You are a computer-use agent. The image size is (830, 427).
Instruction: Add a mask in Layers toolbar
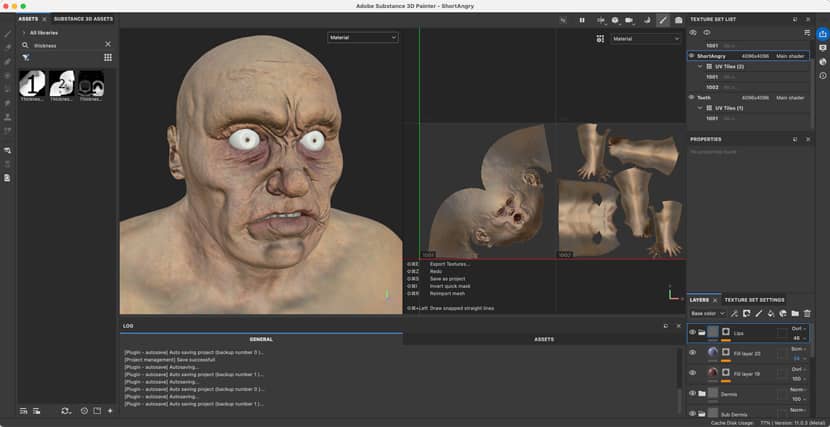coord(746,314)
